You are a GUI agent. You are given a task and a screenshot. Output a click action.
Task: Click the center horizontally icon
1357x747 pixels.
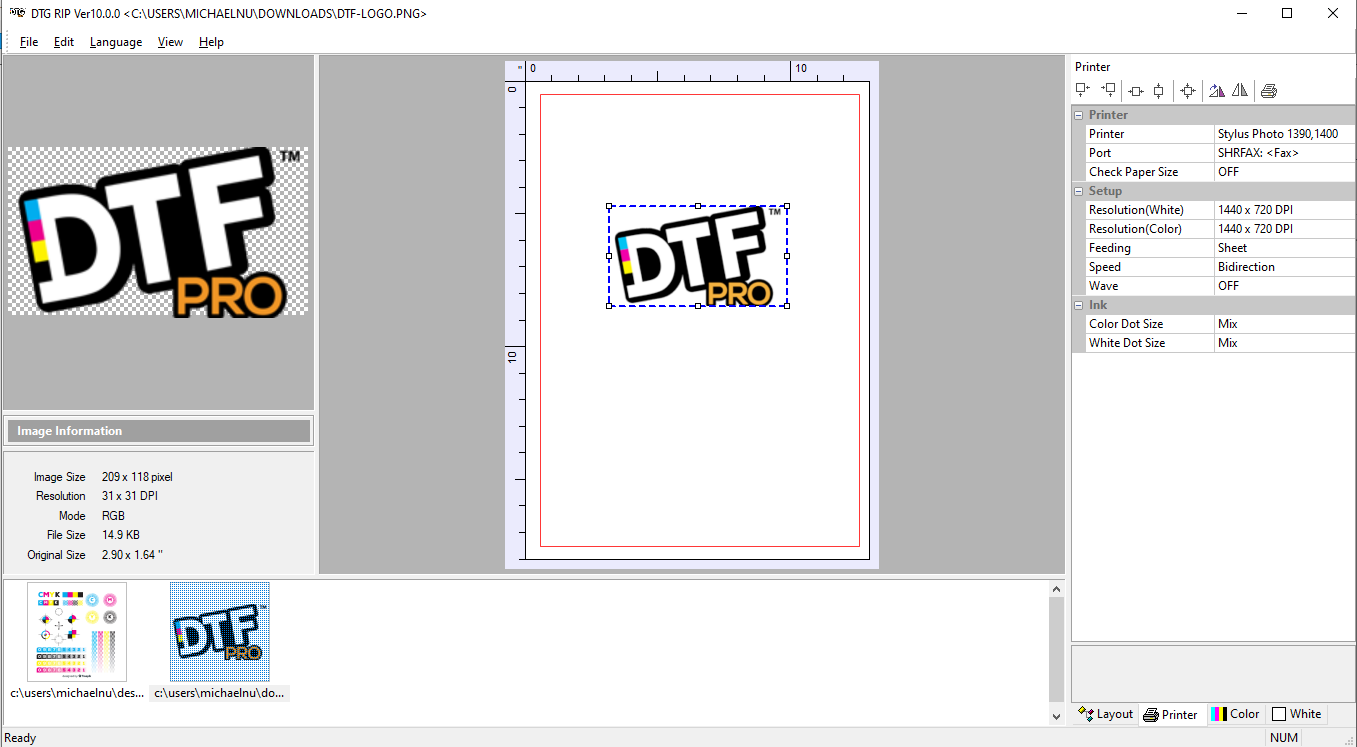[x=1136, y=91]
